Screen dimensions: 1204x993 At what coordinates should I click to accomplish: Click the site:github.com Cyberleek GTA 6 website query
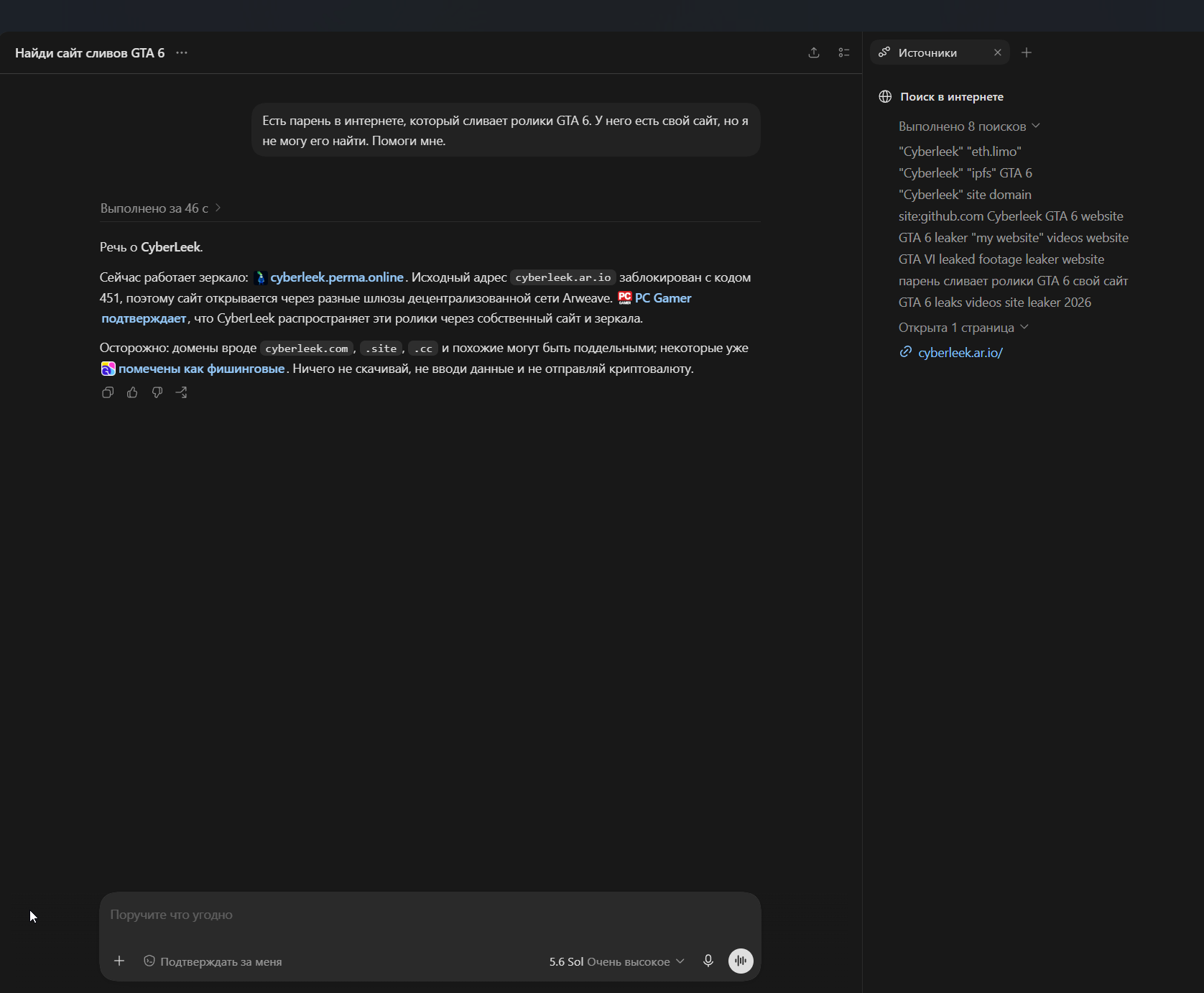pyautogui.click(x=1011, y=216)
